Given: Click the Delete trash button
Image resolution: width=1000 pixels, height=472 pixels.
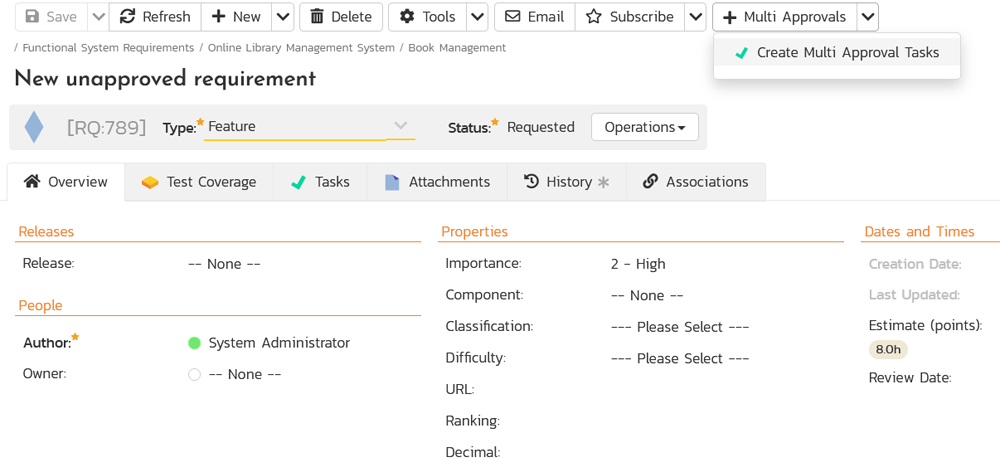Looking at the screenshot, I should 341,17.
